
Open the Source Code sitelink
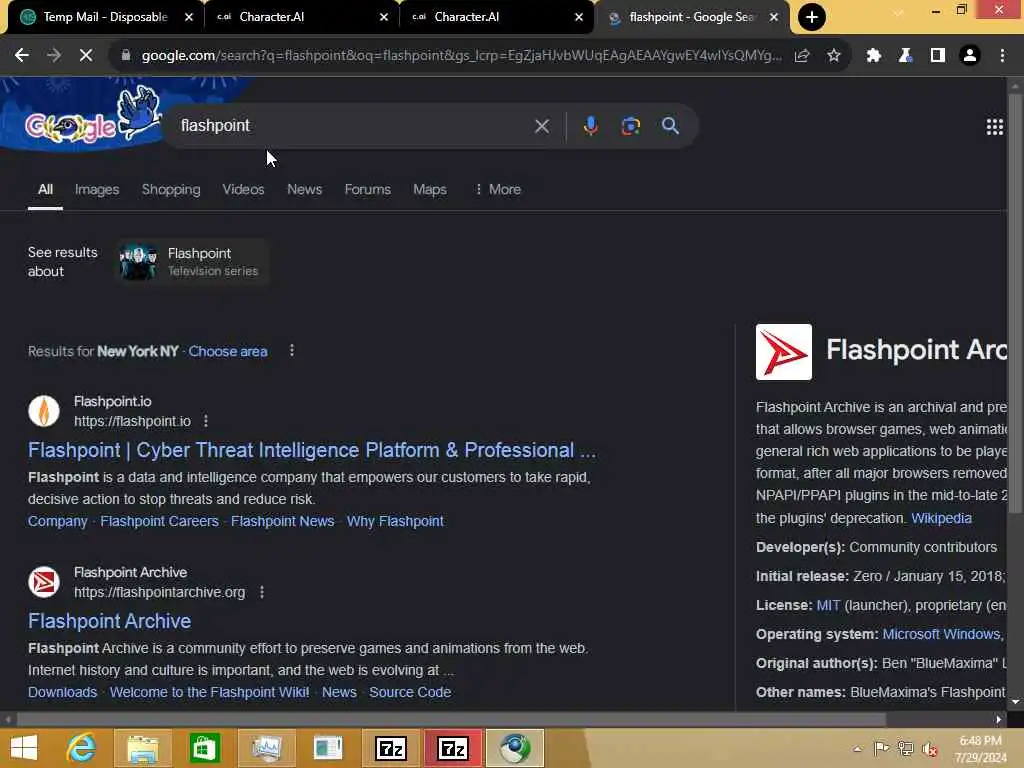(410, 692)
